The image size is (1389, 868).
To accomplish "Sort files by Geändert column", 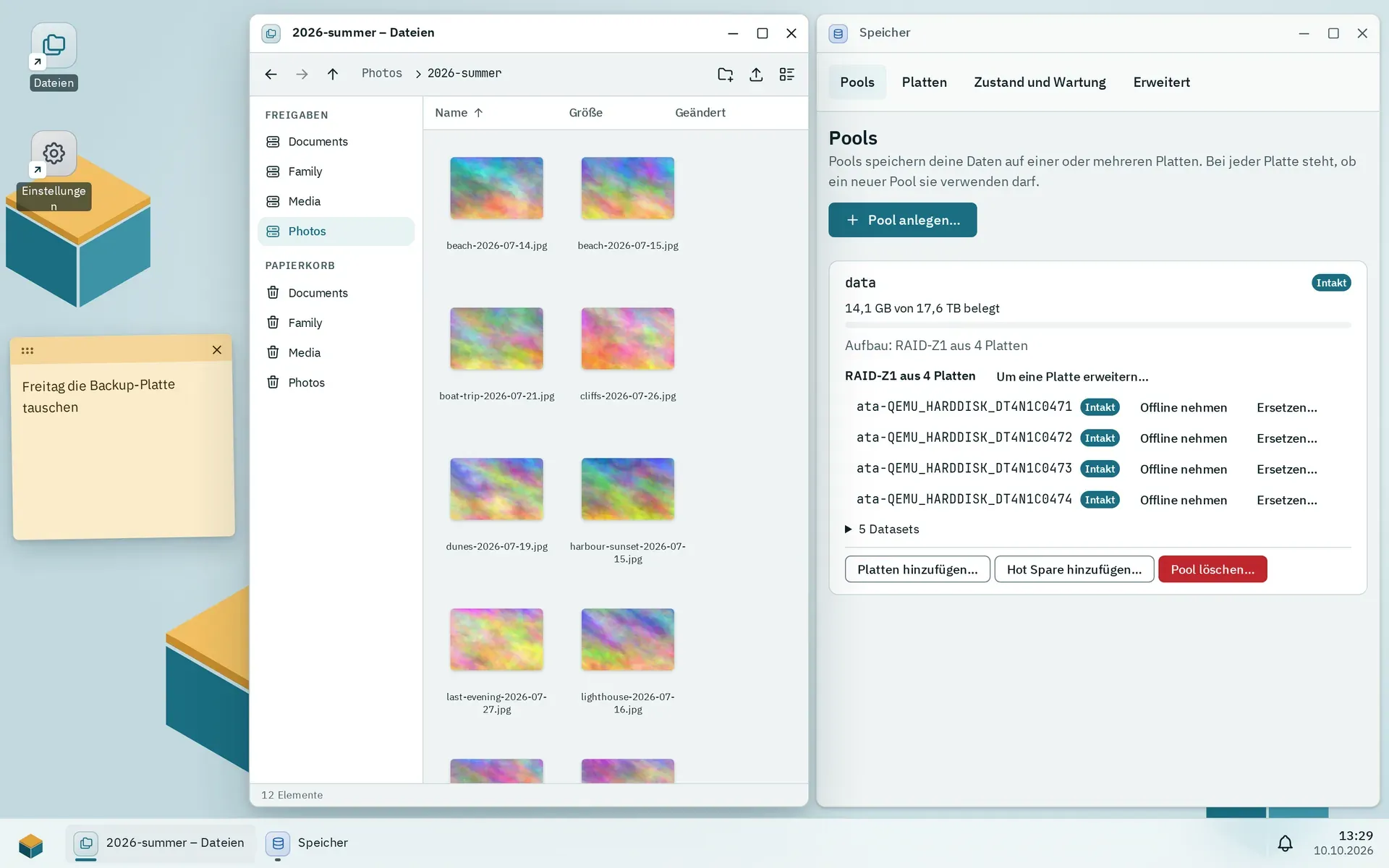I will click(700, 113).
